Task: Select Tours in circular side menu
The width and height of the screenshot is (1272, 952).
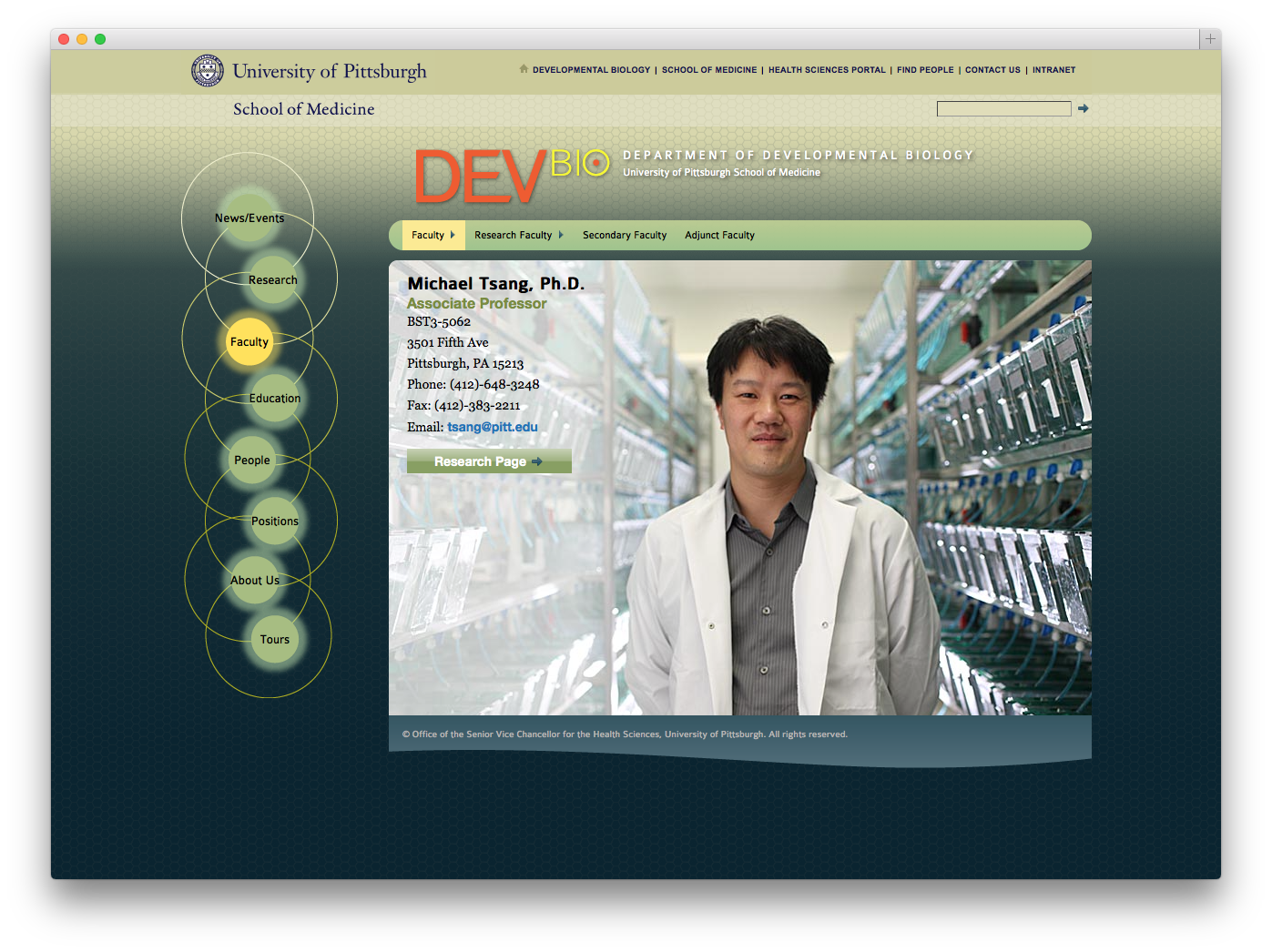Action: [x=275, y=639]
